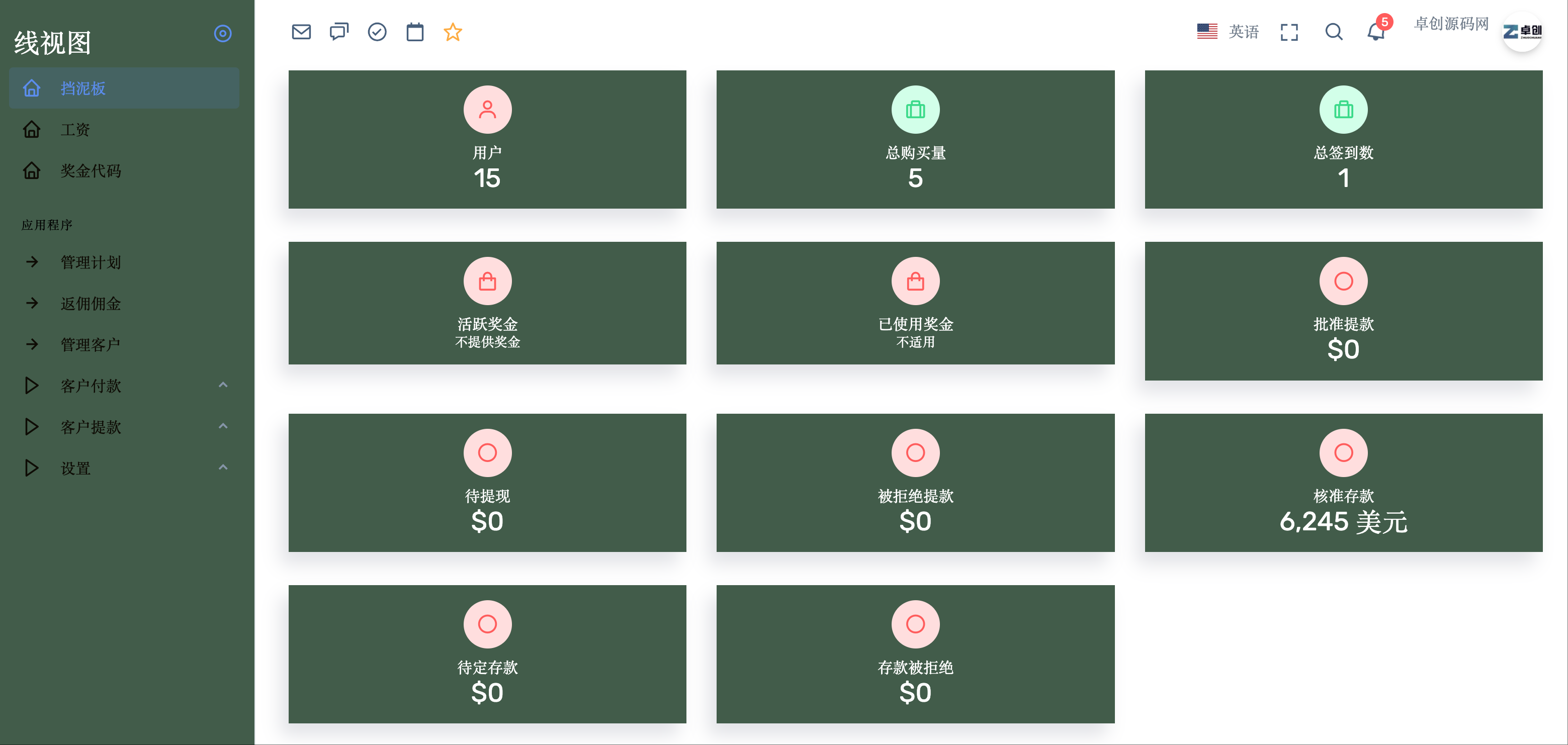Open notifications bell with 5 badge
Viewport: 1568px width, 745px height.
click(1377, 31)
